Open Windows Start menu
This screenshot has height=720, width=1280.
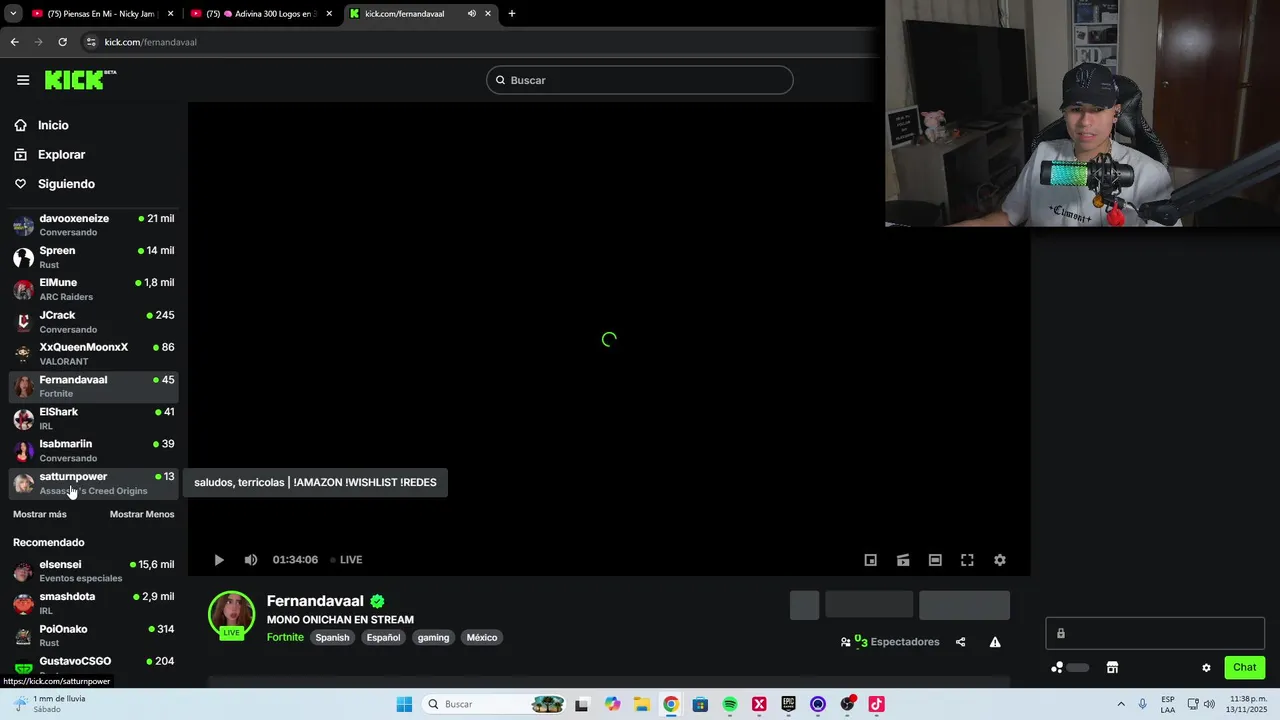coord(404,704)
